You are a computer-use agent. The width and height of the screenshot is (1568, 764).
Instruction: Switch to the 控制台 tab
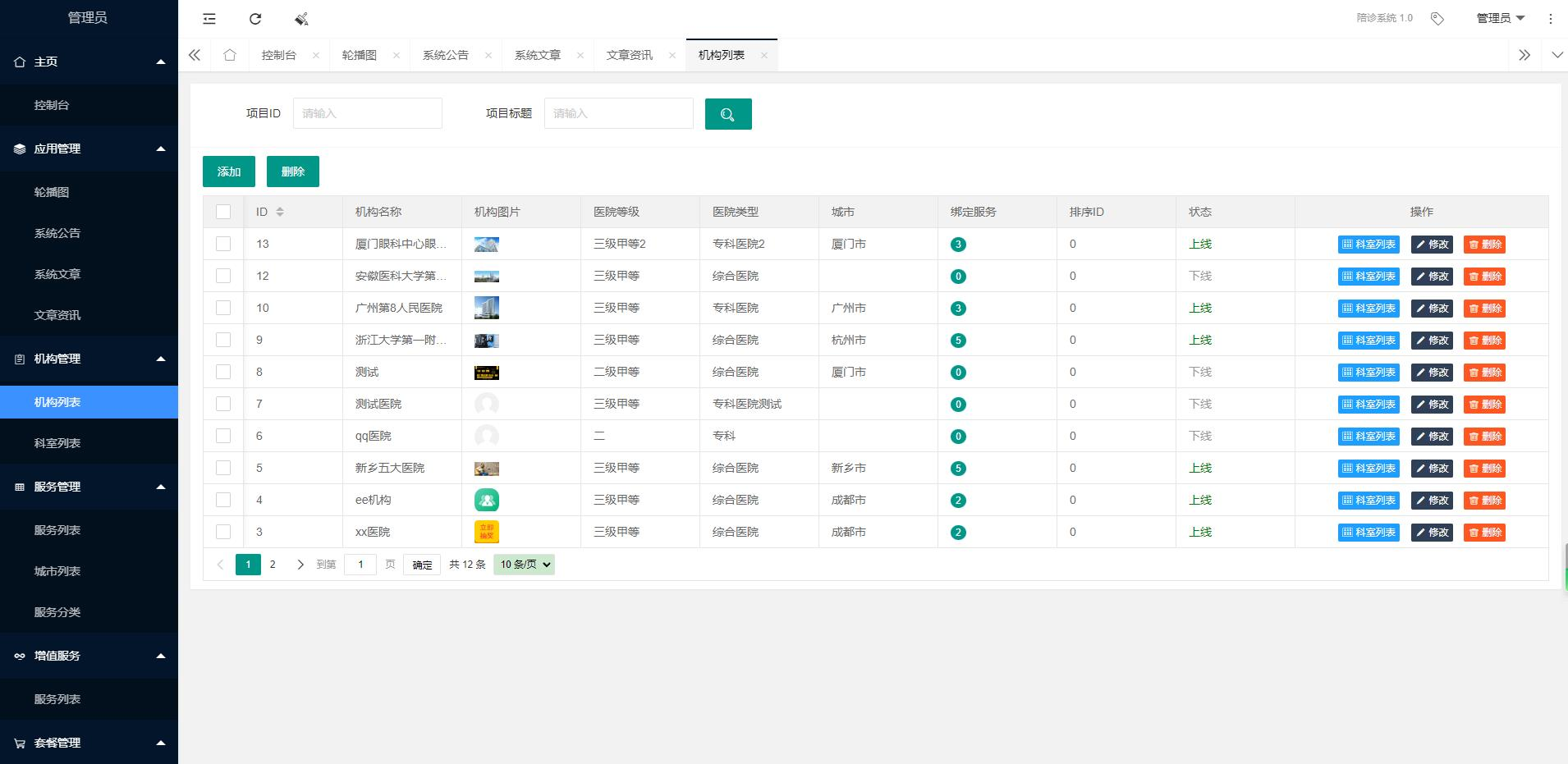(279, 55)
